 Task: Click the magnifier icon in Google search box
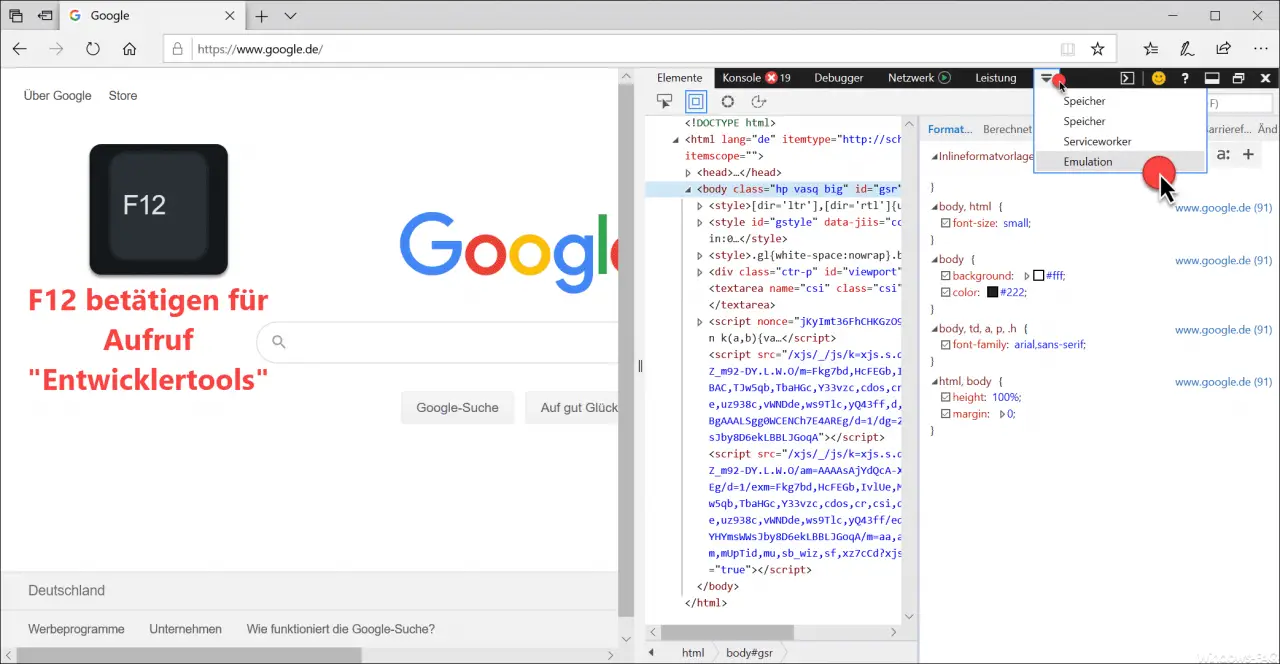coord(279,342)
